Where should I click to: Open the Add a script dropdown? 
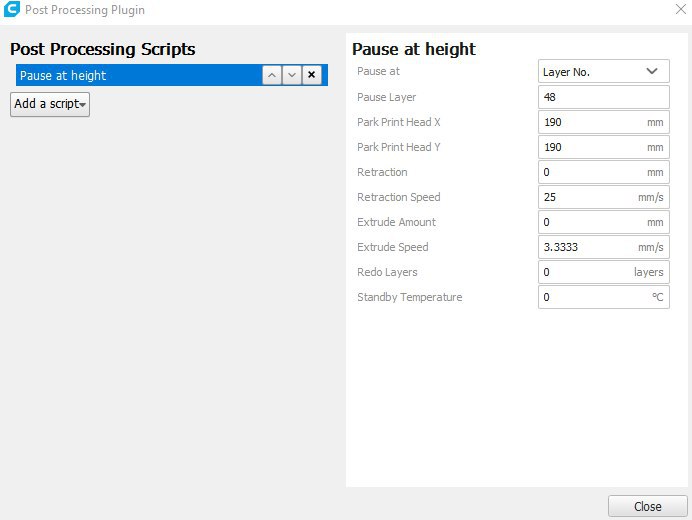(x=50, y=104)
